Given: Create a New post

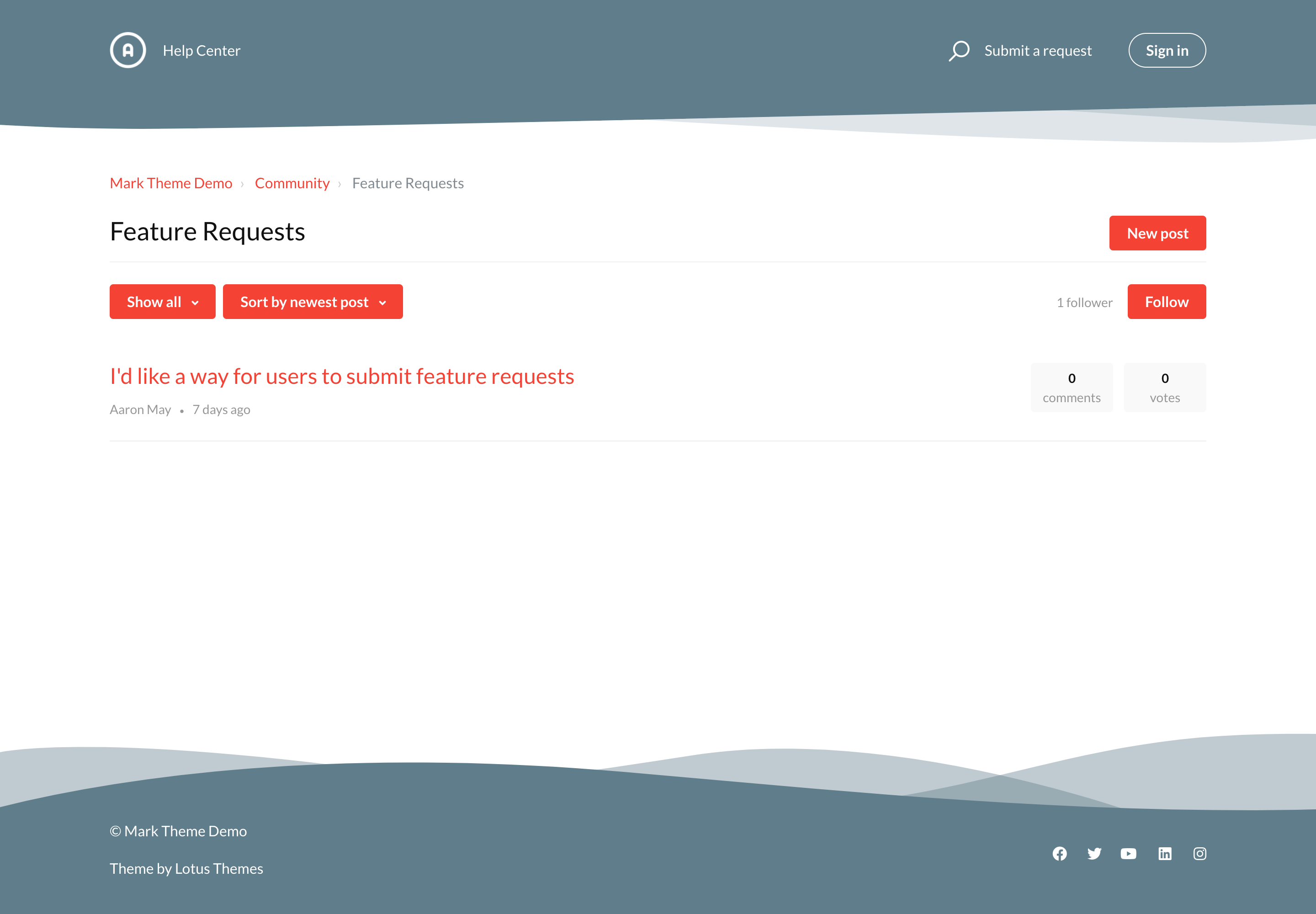Looking at the screenshot, I should 1157,233.
